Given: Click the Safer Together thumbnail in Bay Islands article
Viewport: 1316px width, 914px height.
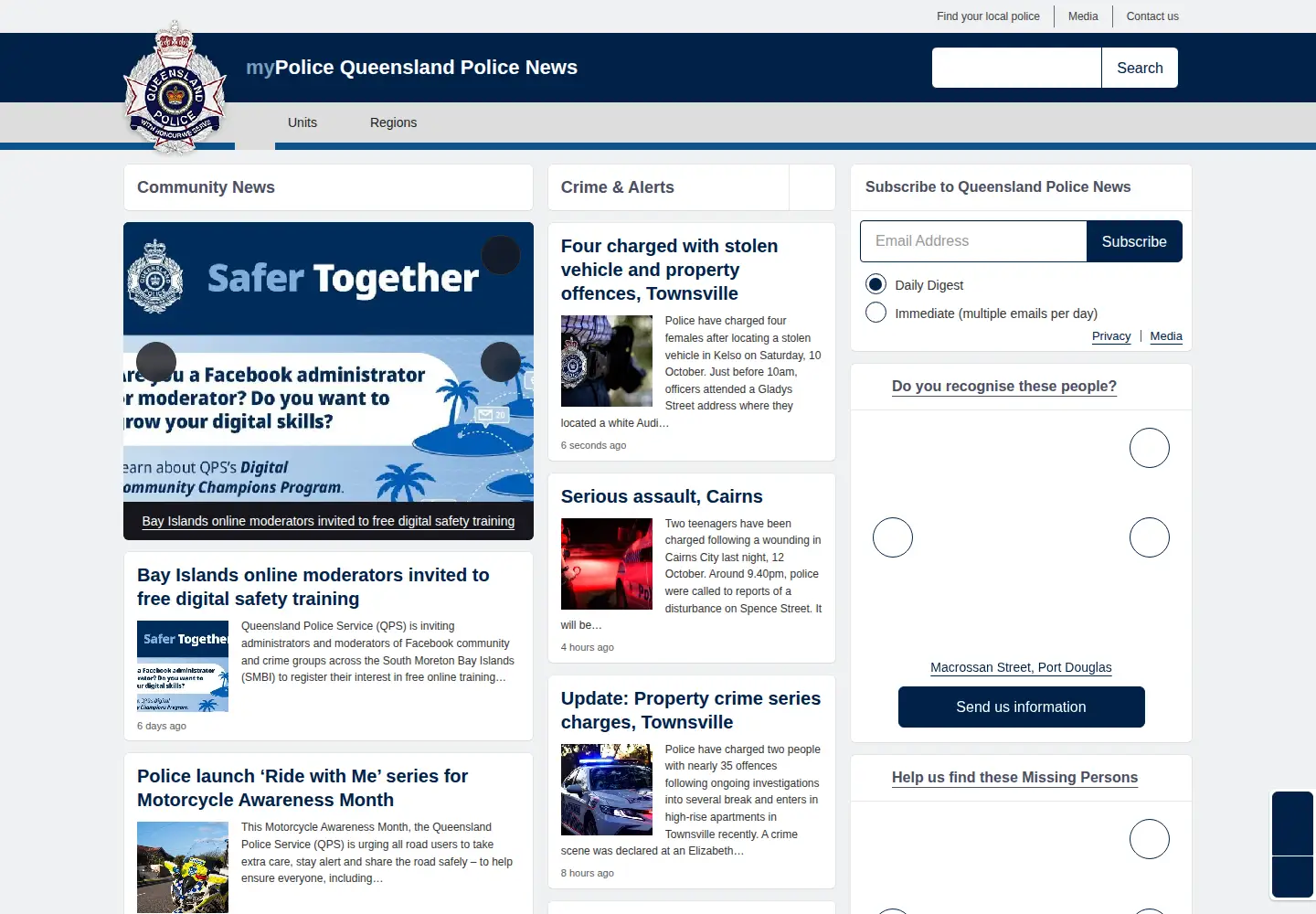Looking at the screenshot, I should click(x=183, y=666).
